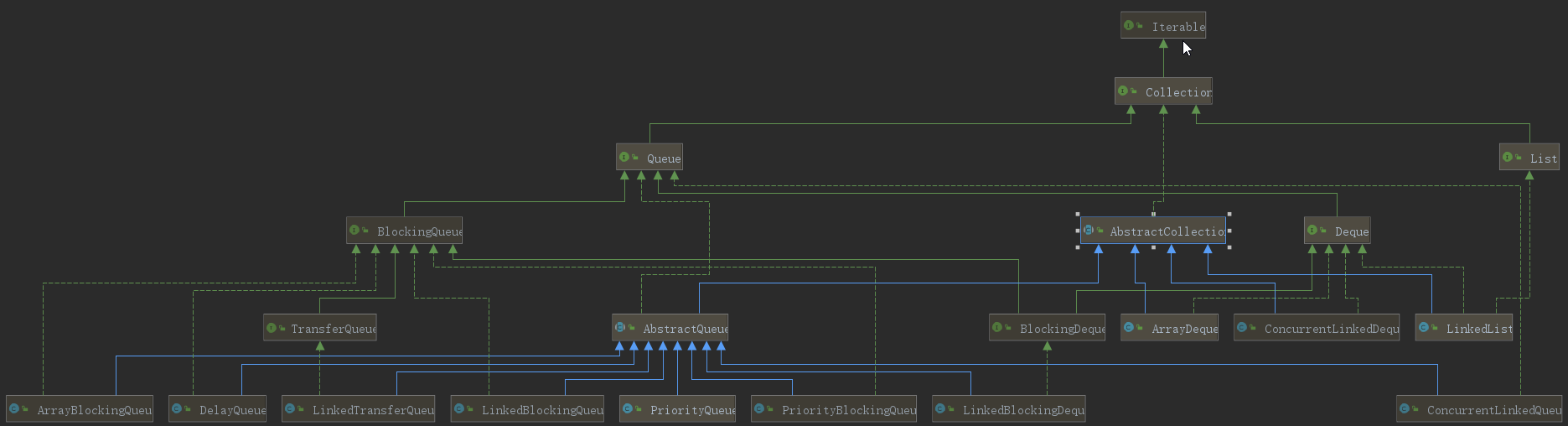This screenshot has width=1568, height=426.
Task: Click the abstract class icon on AbstractQueue
Action: [620, 327]
